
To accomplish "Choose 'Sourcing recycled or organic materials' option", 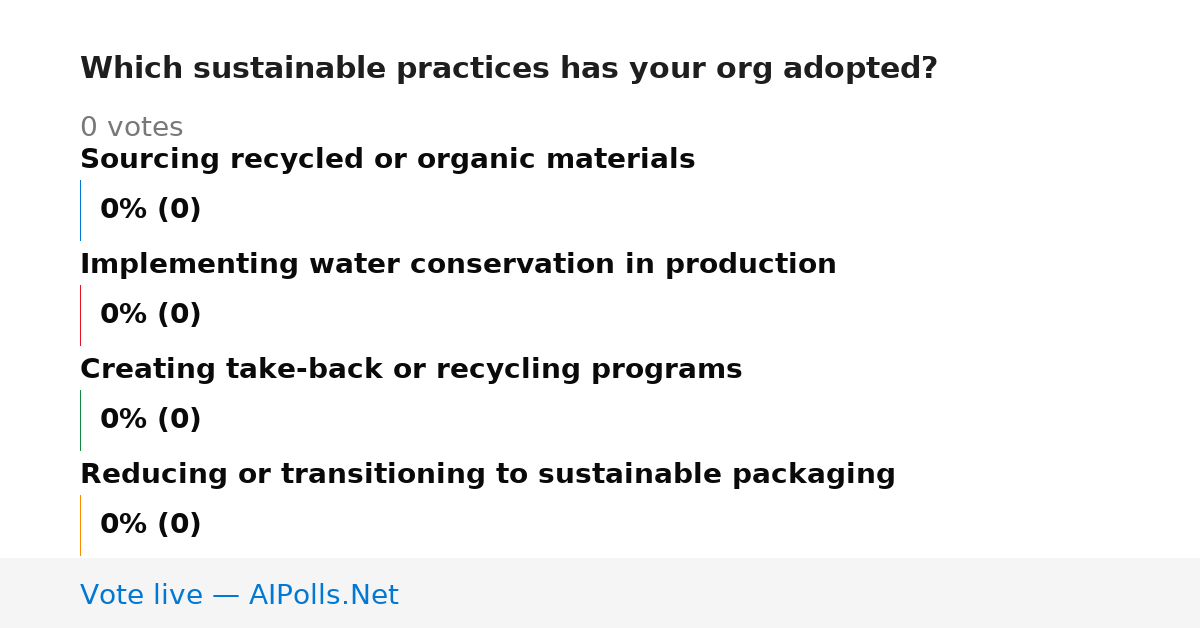I will 387,160.
